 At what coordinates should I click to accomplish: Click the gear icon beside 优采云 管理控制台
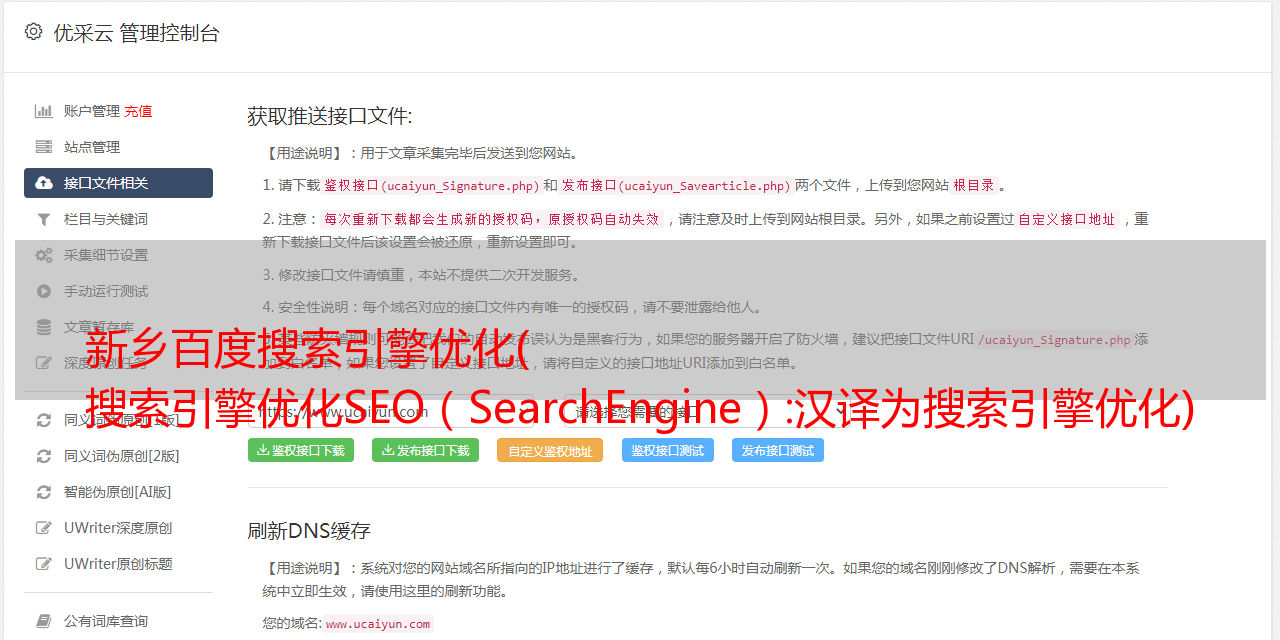pyautogui.click(x=33, y=32)
